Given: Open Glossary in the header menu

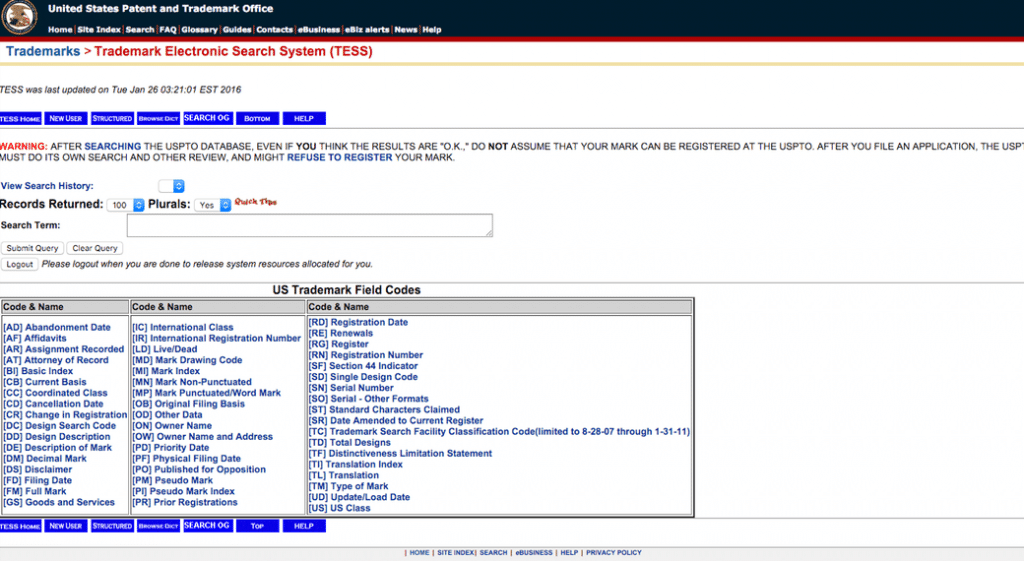Looking at the screenshot, I should (199, 30).
